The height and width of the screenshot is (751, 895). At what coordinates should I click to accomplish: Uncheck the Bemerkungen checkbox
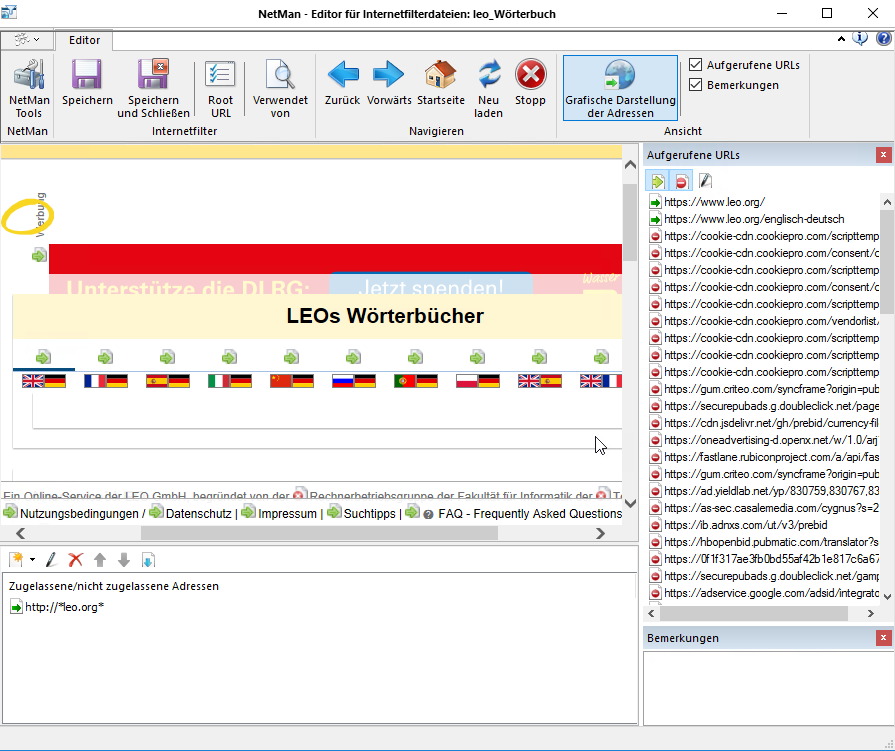[696, 85]
